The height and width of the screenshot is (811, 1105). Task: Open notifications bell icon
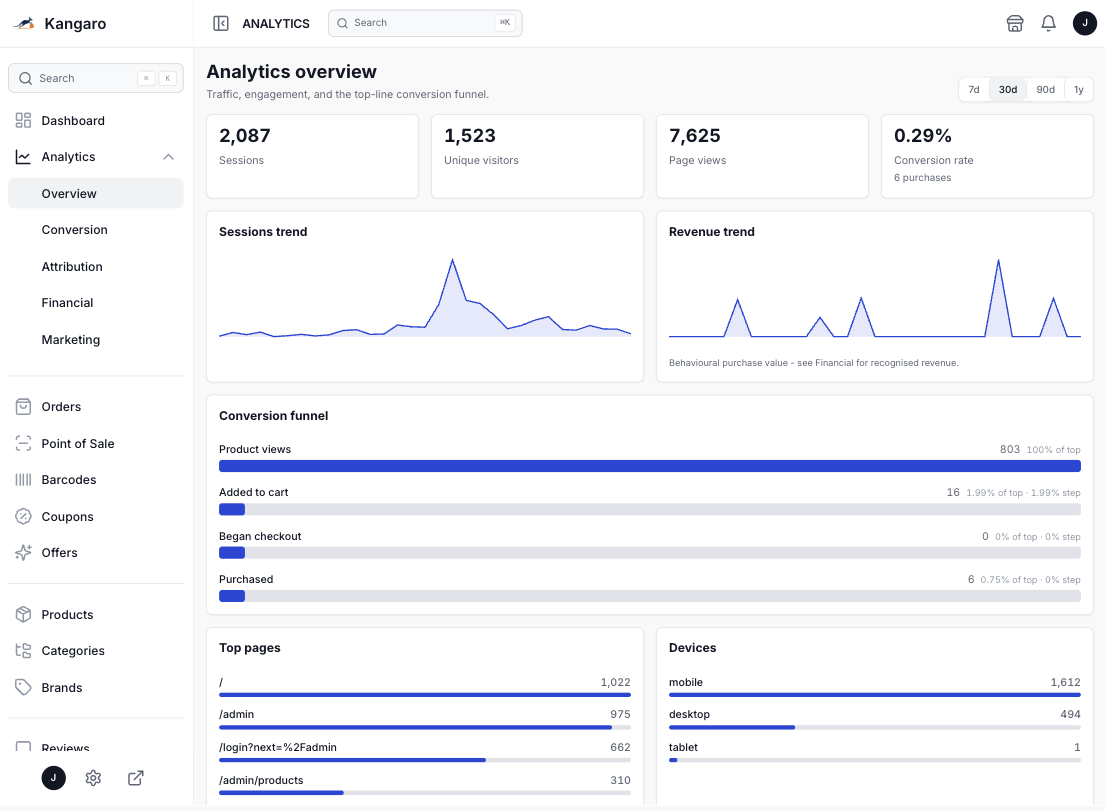1049,23
